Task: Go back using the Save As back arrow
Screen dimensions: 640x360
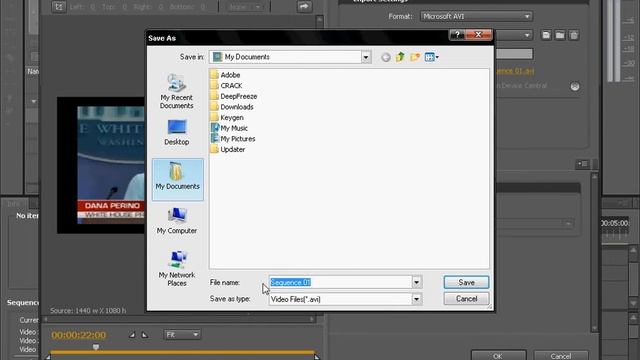Action: click(386, 57)
